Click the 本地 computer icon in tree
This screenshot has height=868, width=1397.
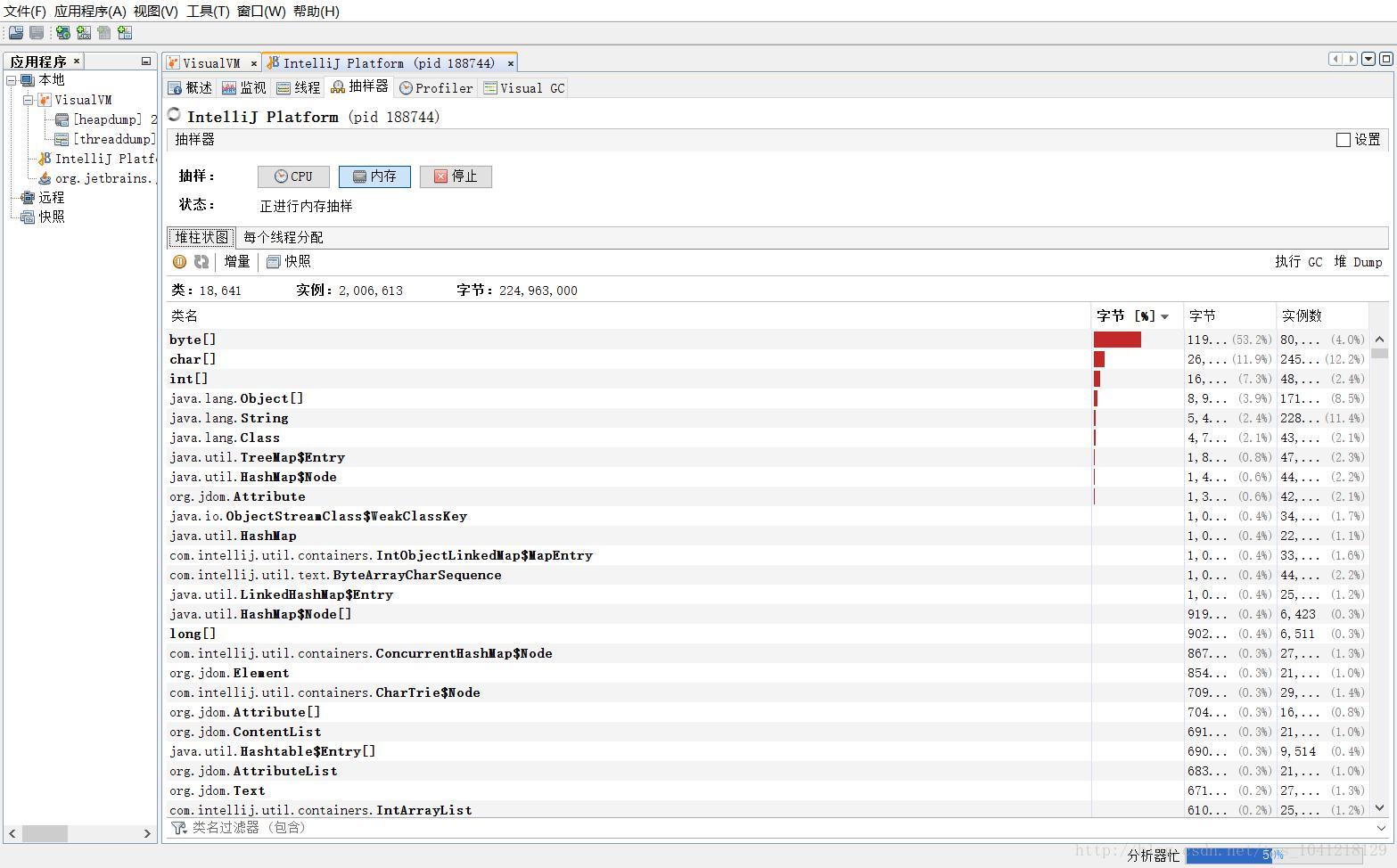(x=28, y=80)
